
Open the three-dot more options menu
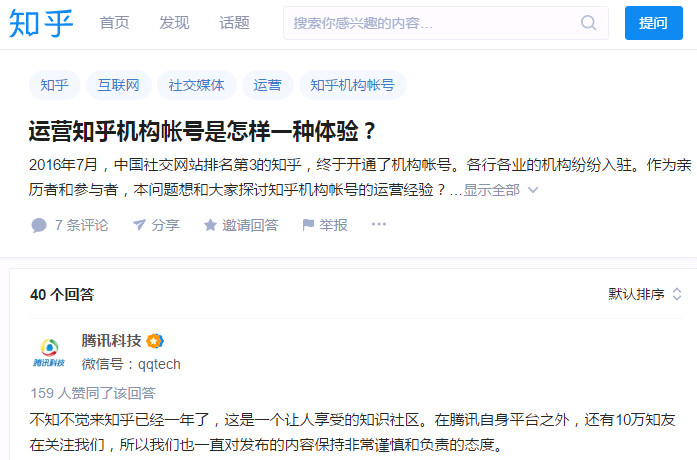coord(379,224)
